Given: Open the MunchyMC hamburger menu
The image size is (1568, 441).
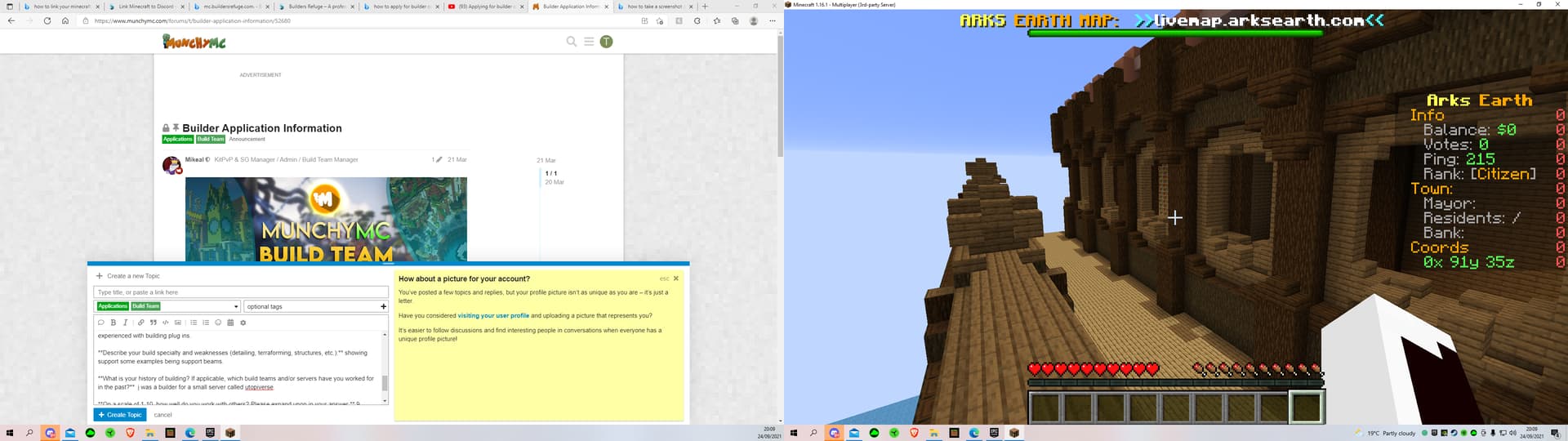Looking at the screenshot, I should (589, 42).
